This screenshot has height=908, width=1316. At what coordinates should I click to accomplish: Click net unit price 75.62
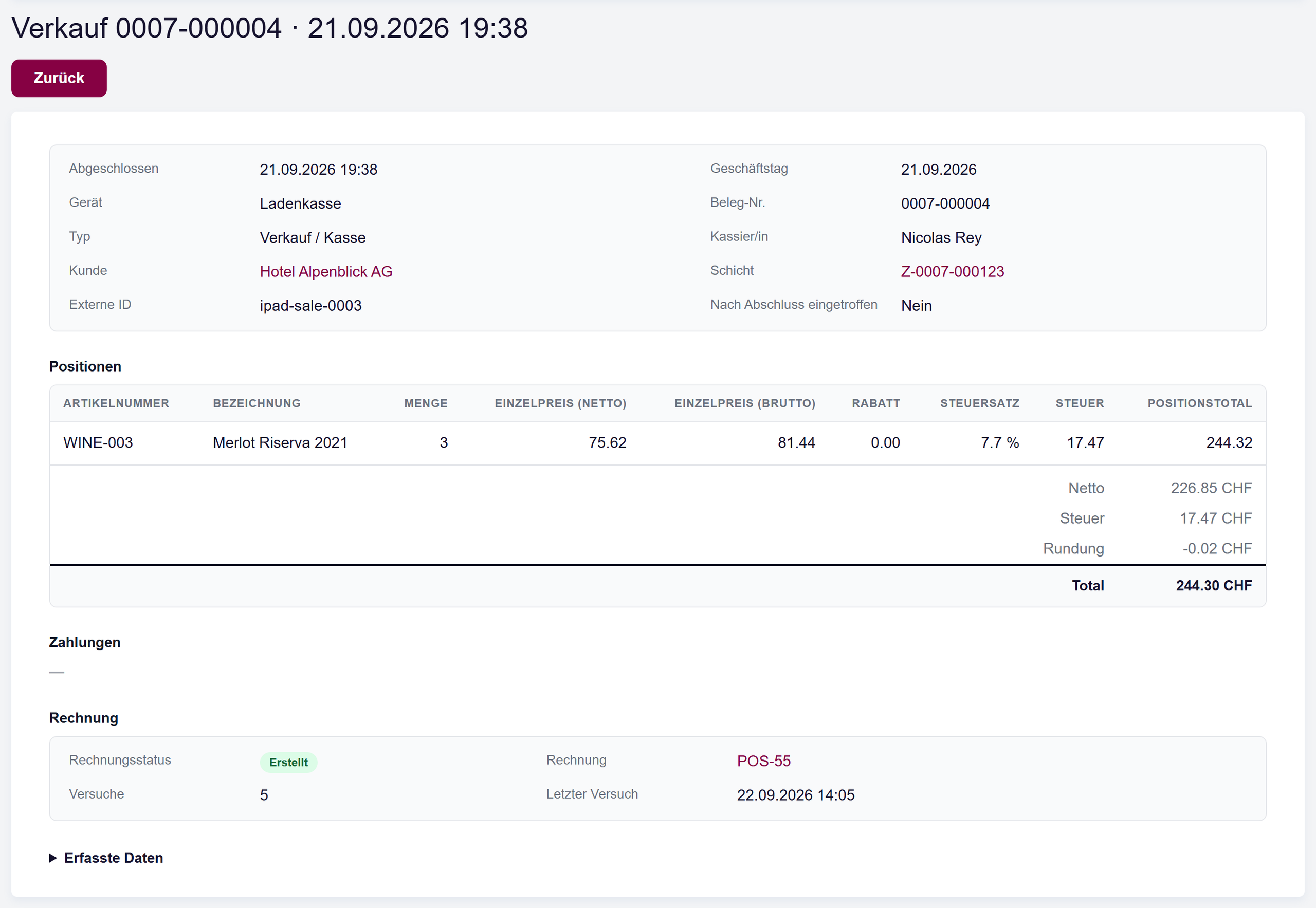point(607,442)
